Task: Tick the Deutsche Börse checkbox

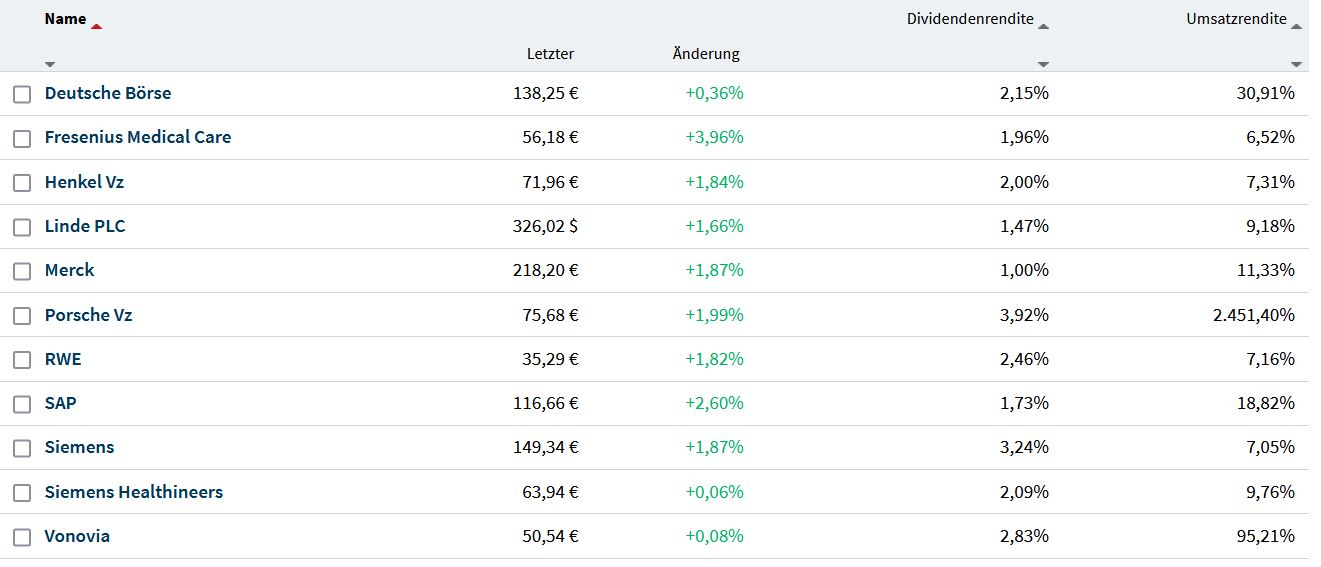Action: (22, 95)
